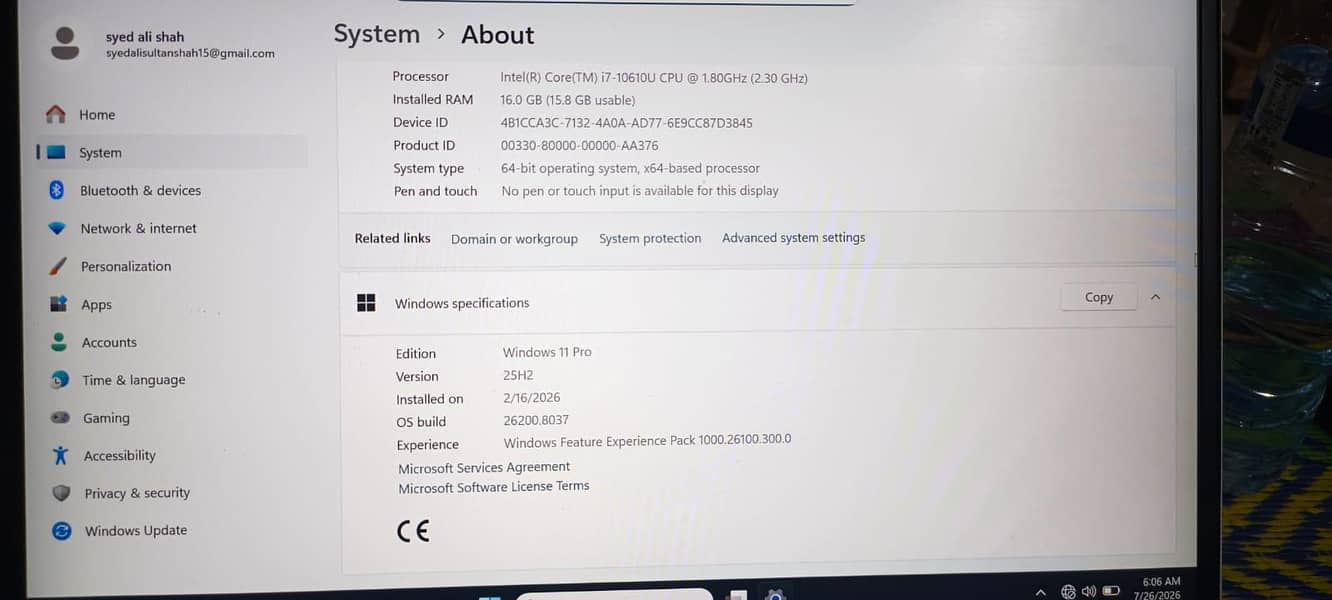The height and width of the screenshot is (600, 1332).
Task: Click the System monitor icon in sidebar
Action: click(56, 152)
